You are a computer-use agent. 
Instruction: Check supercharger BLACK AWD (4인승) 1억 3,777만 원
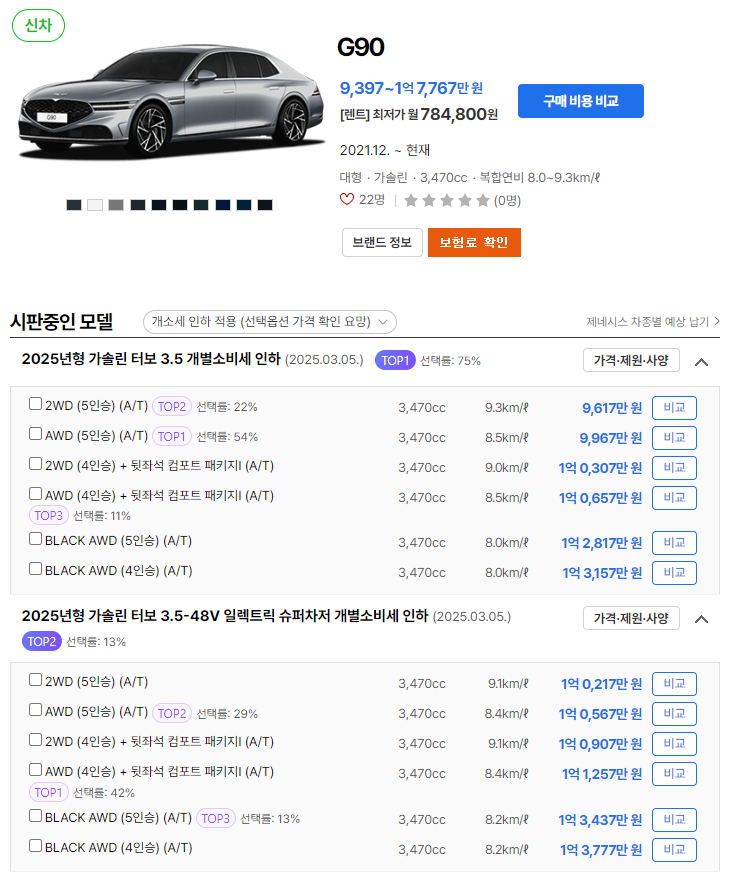[35, 845]
